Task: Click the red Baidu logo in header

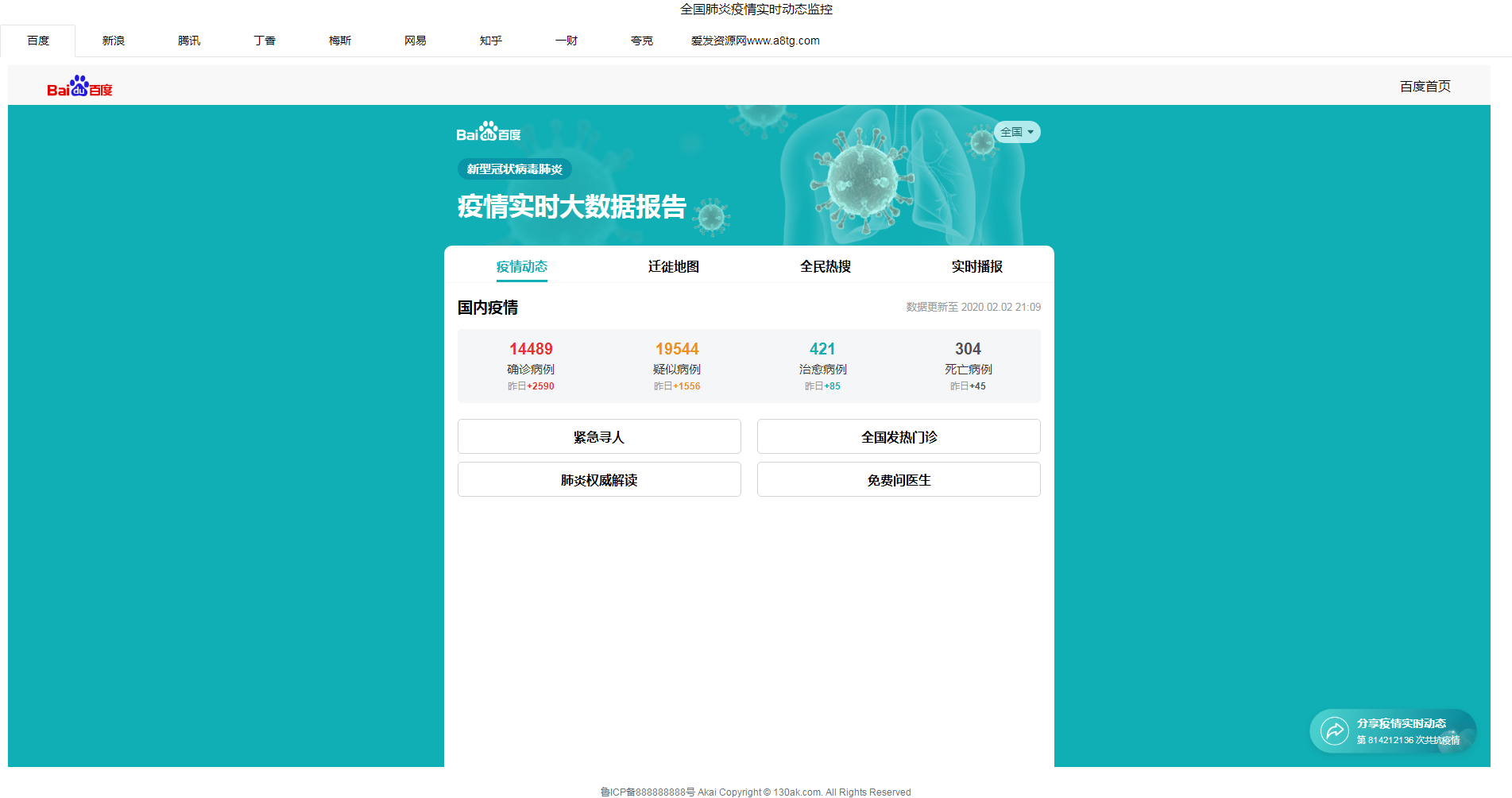Action: click(79, 87)
